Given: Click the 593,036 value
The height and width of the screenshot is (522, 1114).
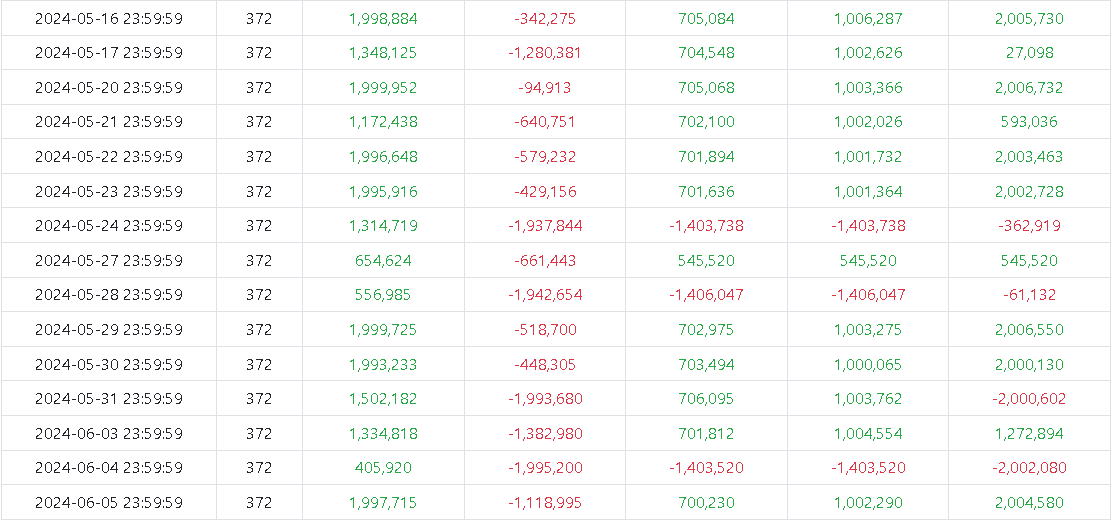Looking at the screenshot, I should click(x=1029, y=122).
